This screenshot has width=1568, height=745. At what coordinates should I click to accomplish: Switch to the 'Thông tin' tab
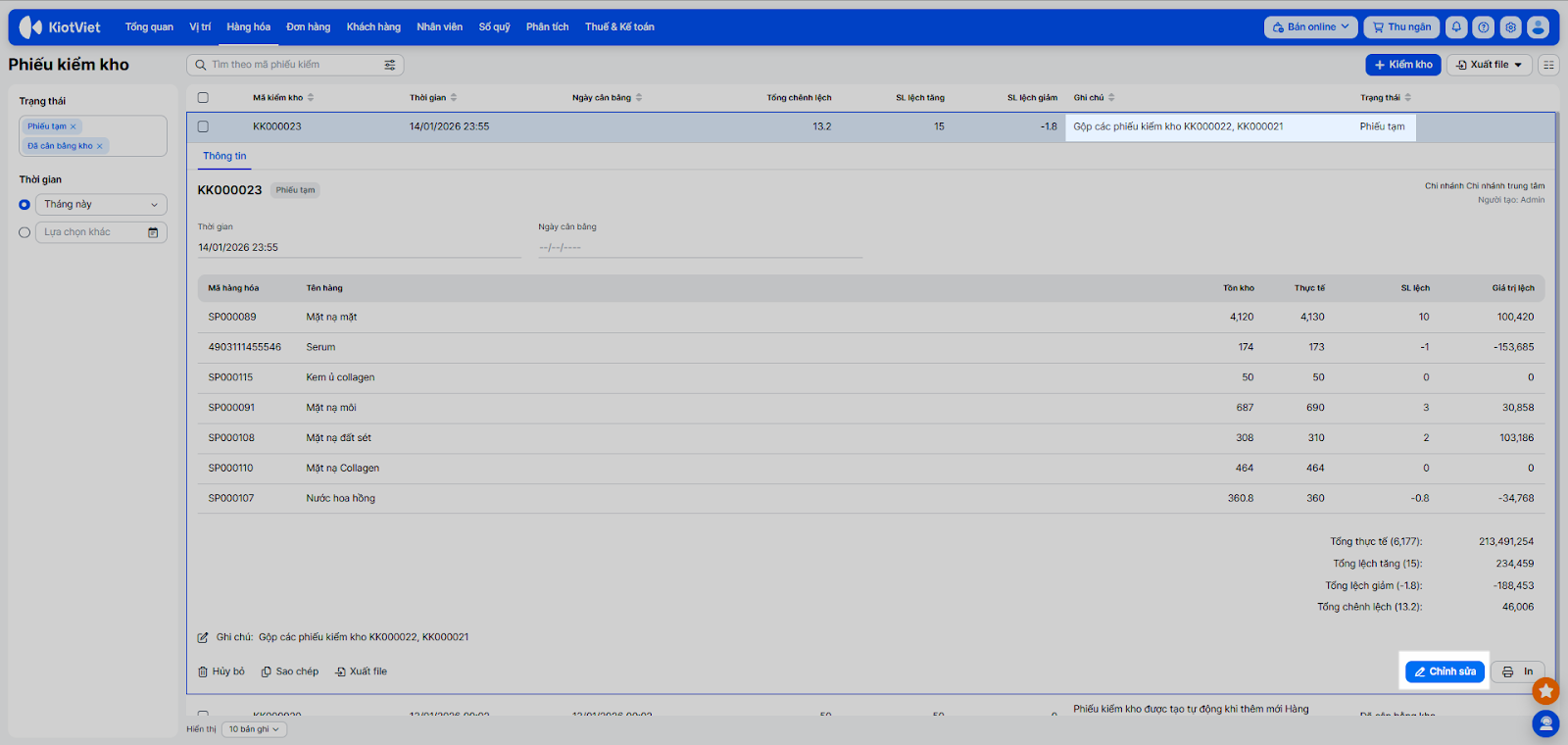point(224,156)
